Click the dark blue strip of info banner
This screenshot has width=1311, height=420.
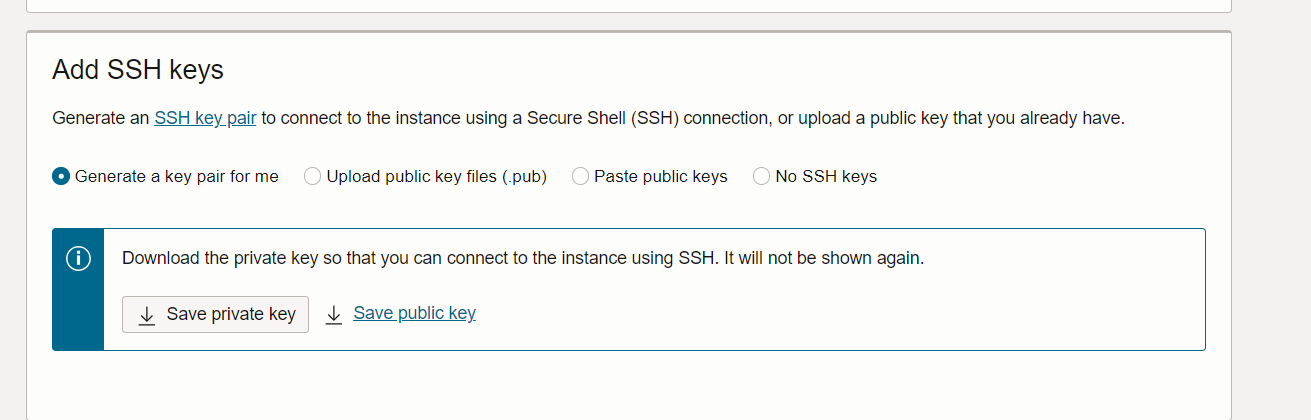pos(78,289)
